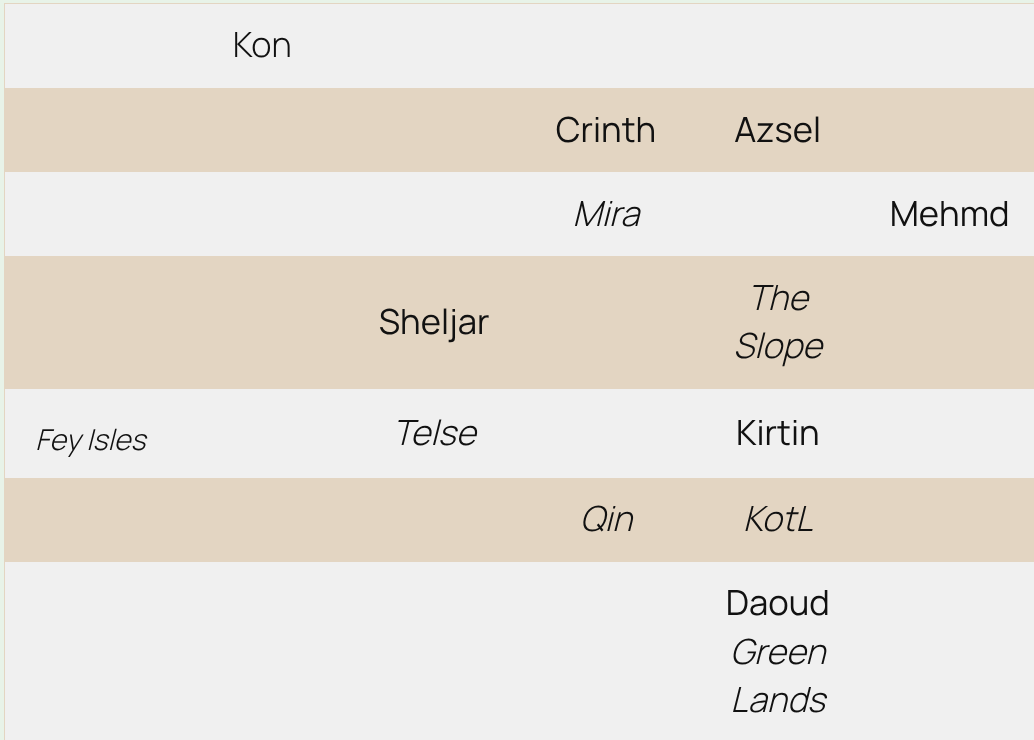Open the italic Telse entry
This screenshot has height=740, width=1034.
point(436,433)
